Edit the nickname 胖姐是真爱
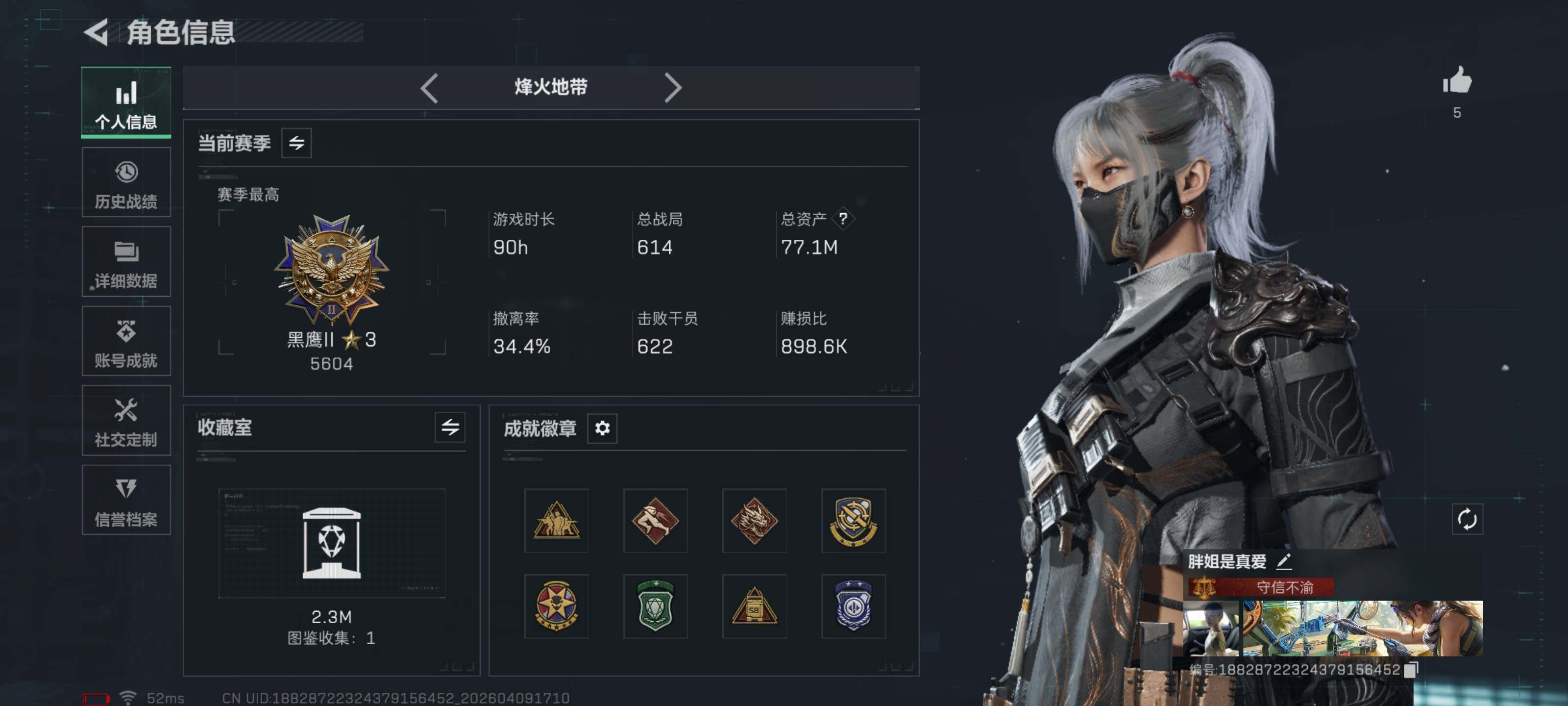1568x706 pixels. tap(1283, 562)
